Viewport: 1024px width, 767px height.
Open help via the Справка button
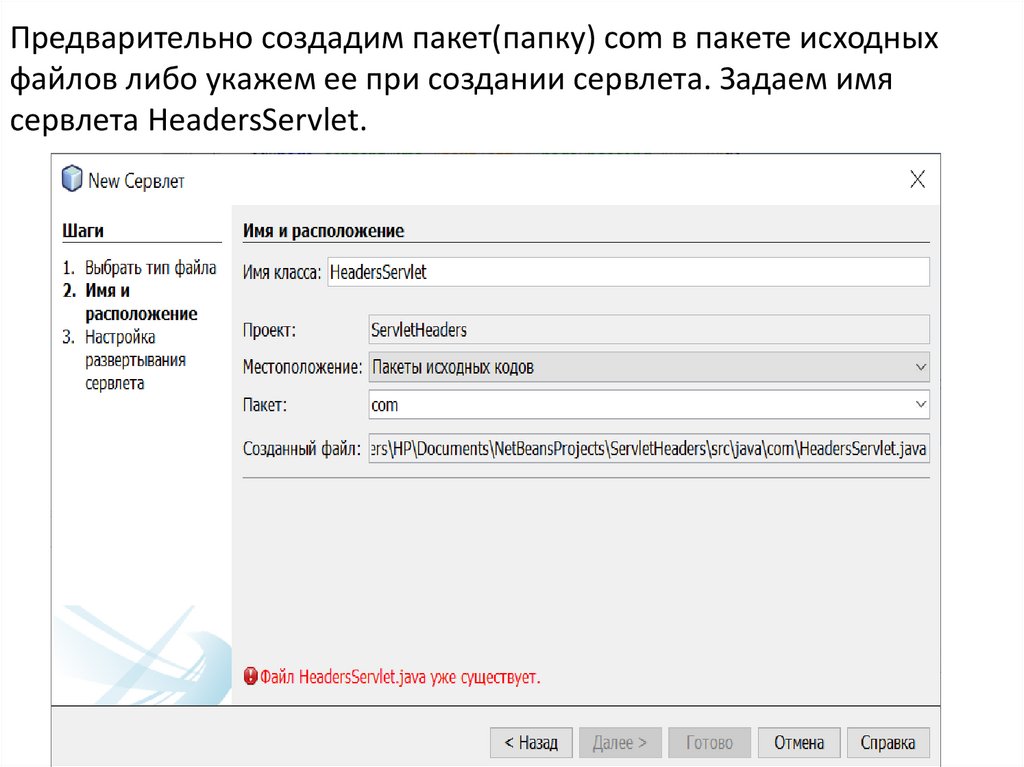tap(888, 743)
